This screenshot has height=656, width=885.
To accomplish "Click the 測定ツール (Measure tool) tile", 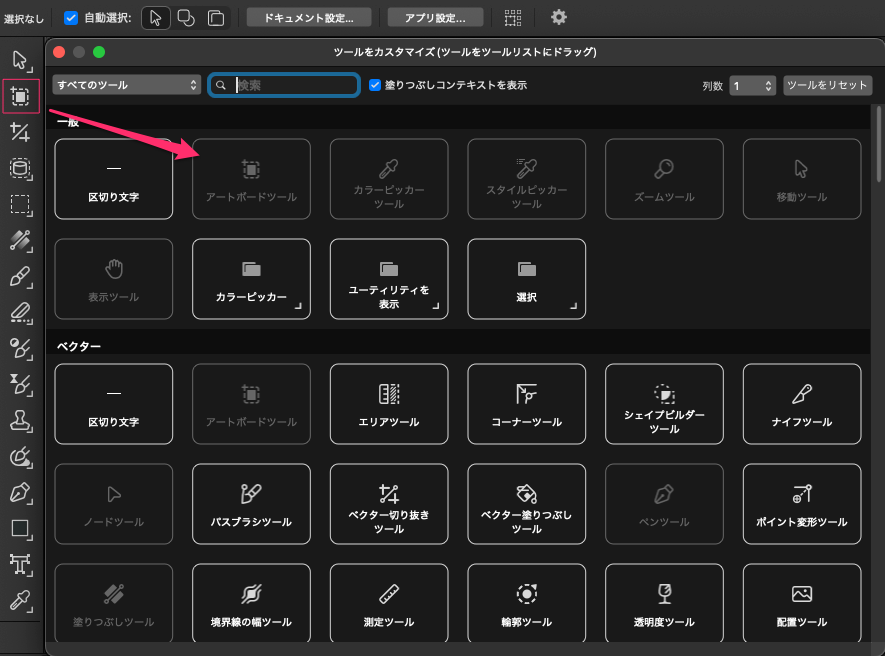I will (389, 603).
